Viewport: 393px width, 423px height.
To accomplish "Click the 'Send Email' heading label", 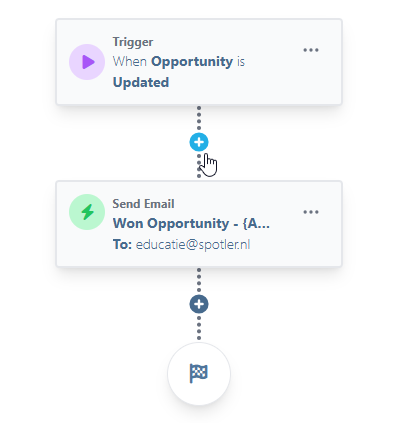I will (x=143, y=204).
